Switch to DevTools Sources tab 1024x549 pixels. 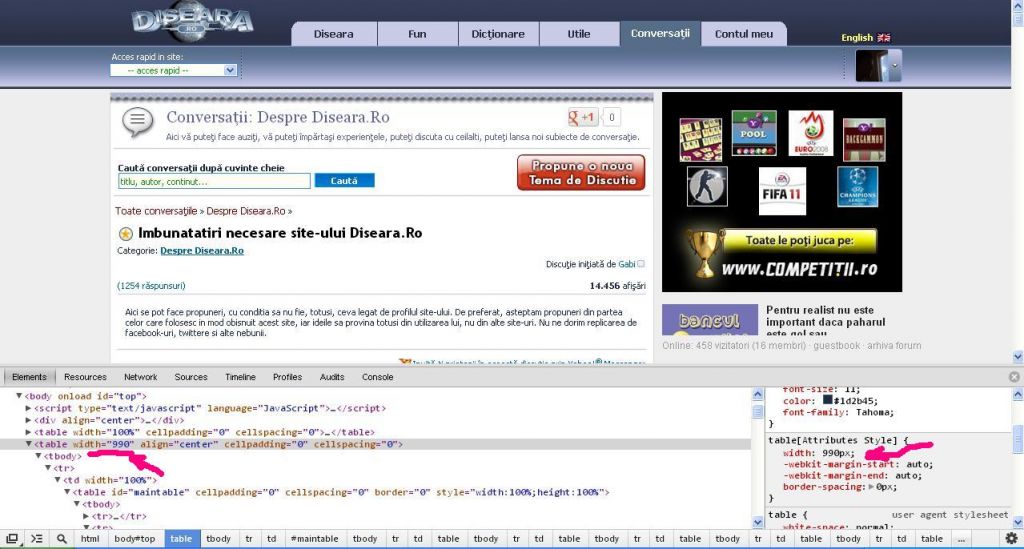[191, 377]
